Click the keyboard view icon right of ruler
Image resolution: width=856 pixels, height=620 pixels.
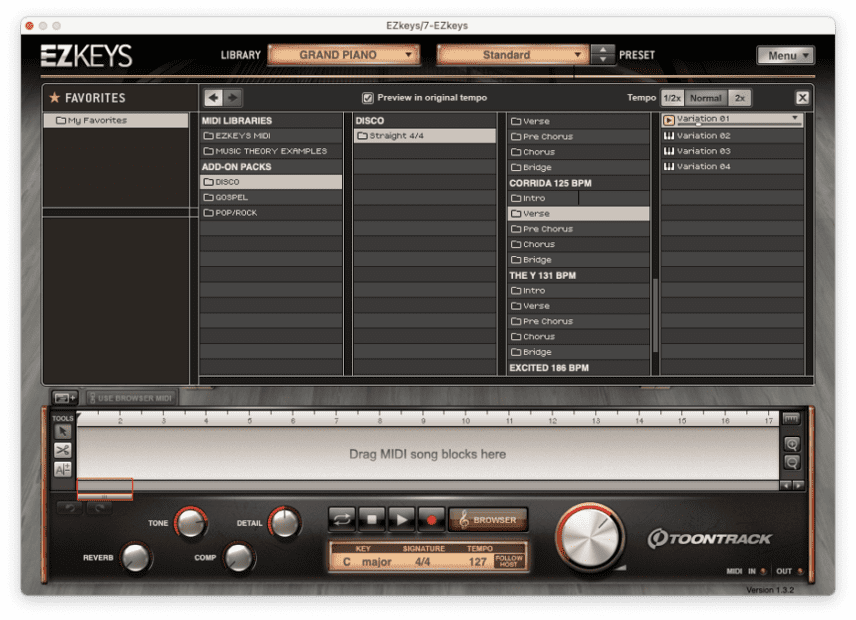tap(791, 419)
